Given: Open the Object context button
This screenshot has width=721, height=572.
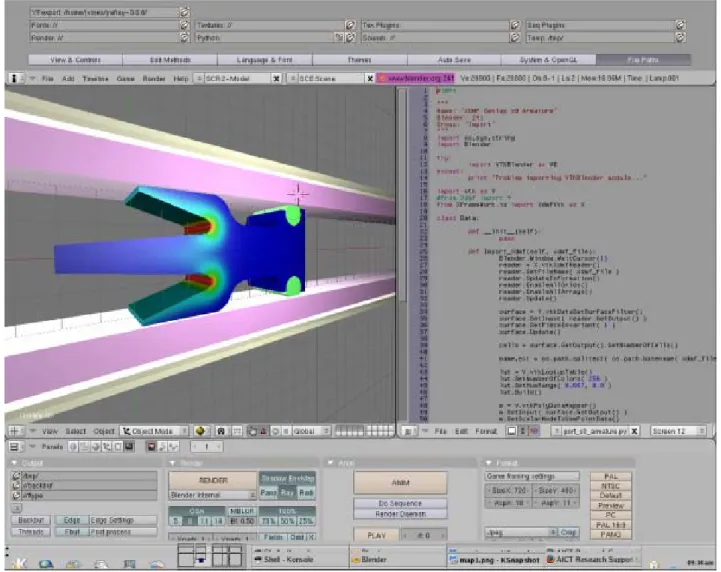Looking at the screenshot, I should (107, 446).
